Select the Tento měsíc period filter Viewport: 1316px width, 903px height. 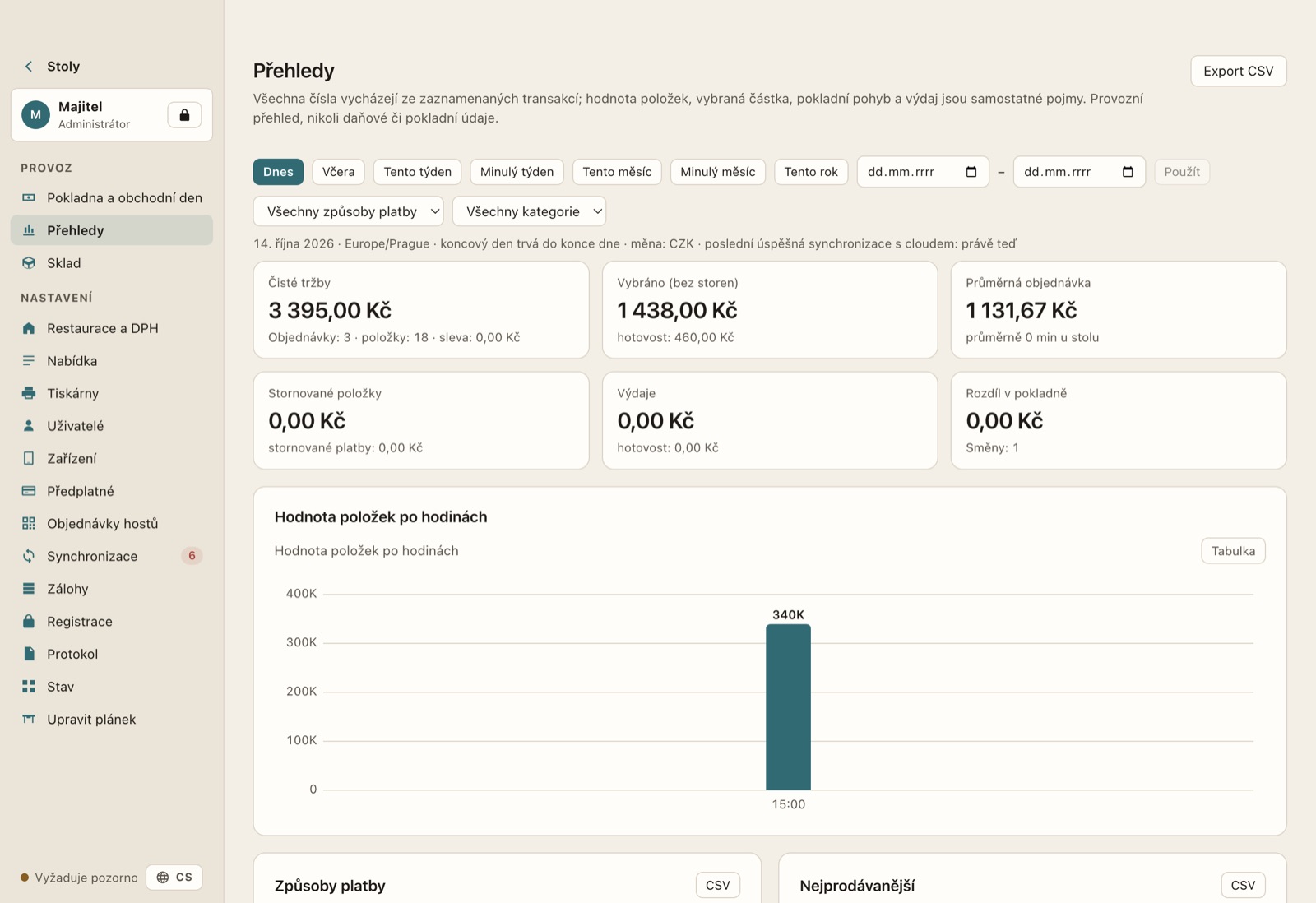(617, 172)
